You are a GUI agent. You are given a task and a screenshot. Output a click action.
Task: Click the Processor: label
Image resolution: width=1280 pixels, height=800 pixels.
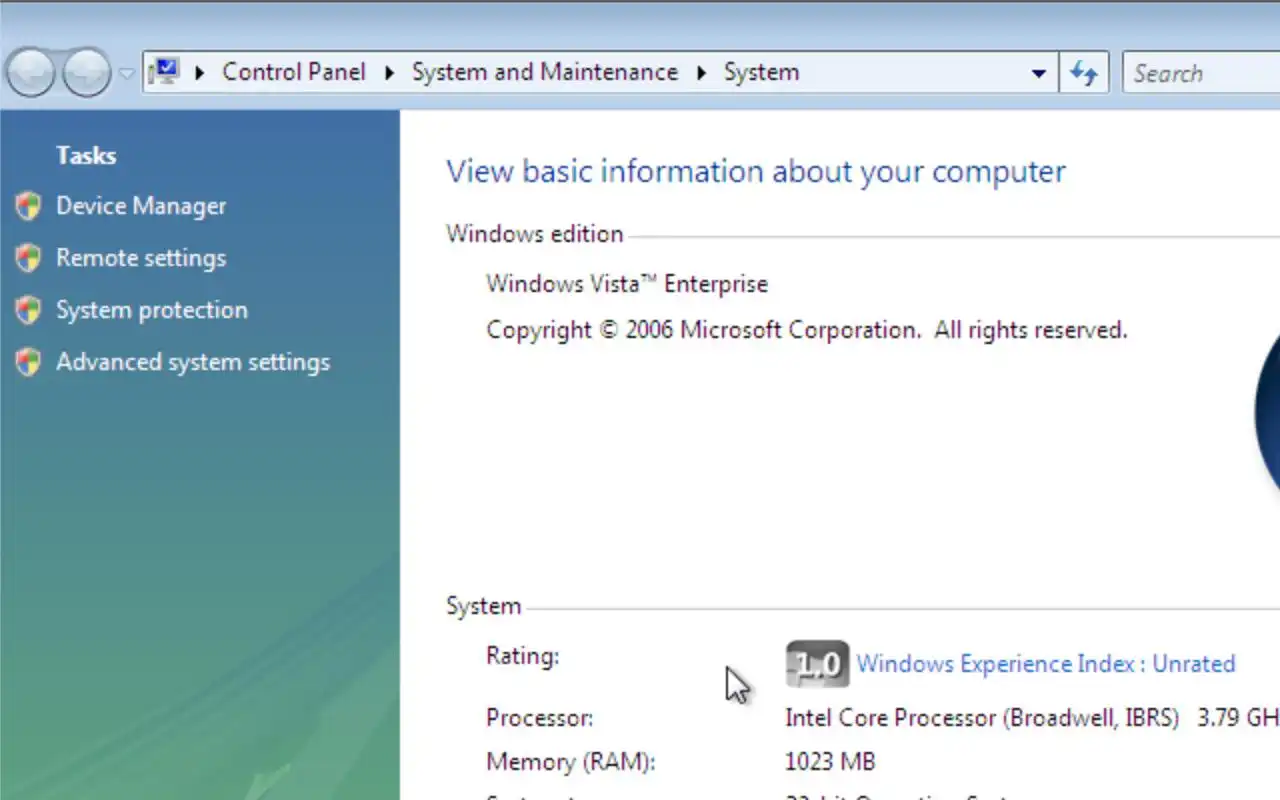tap(539, 718)
